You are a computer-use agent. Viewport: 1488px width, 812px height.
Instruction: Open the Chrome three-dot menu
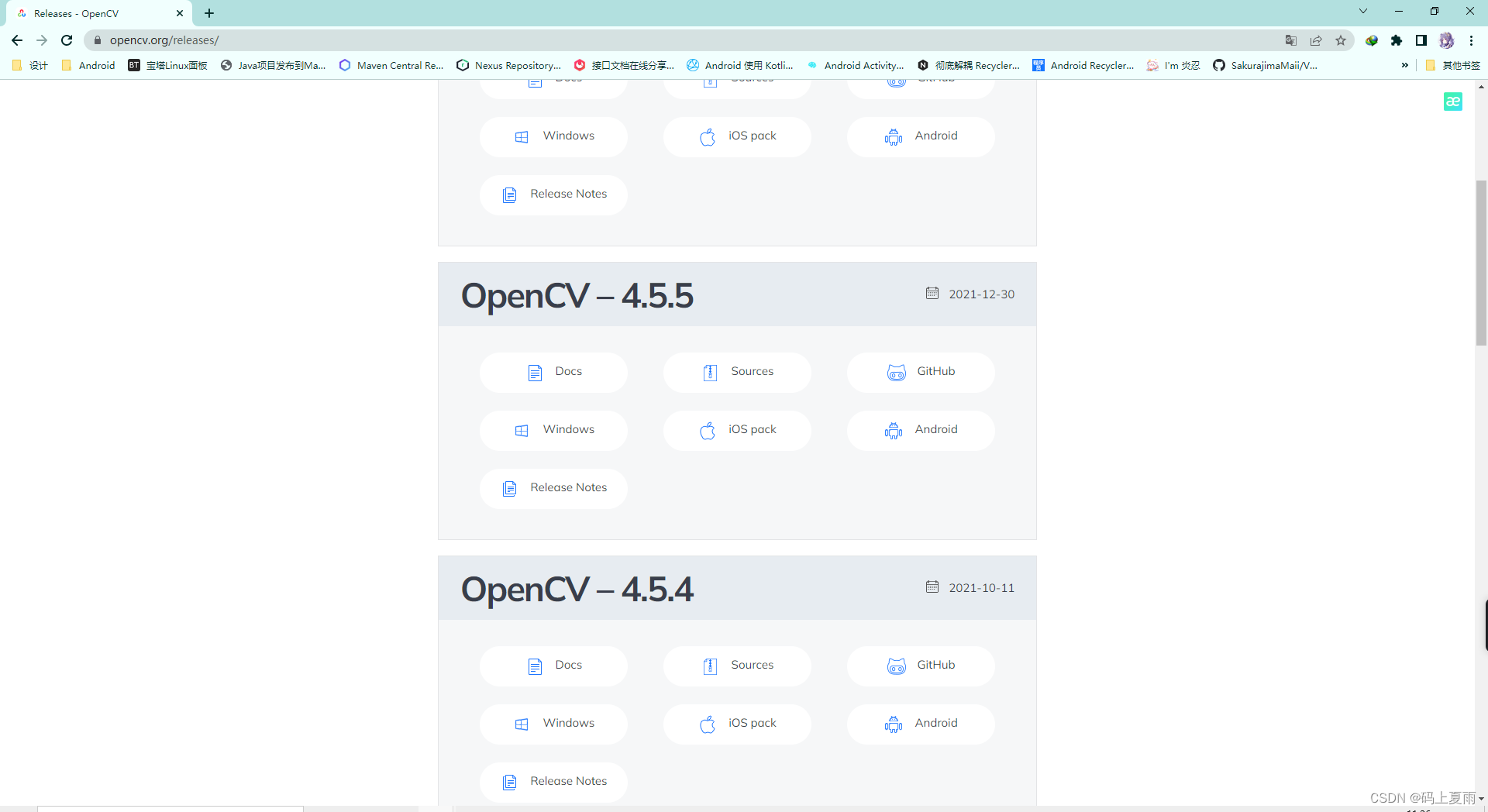click(x=1472, y=40)
